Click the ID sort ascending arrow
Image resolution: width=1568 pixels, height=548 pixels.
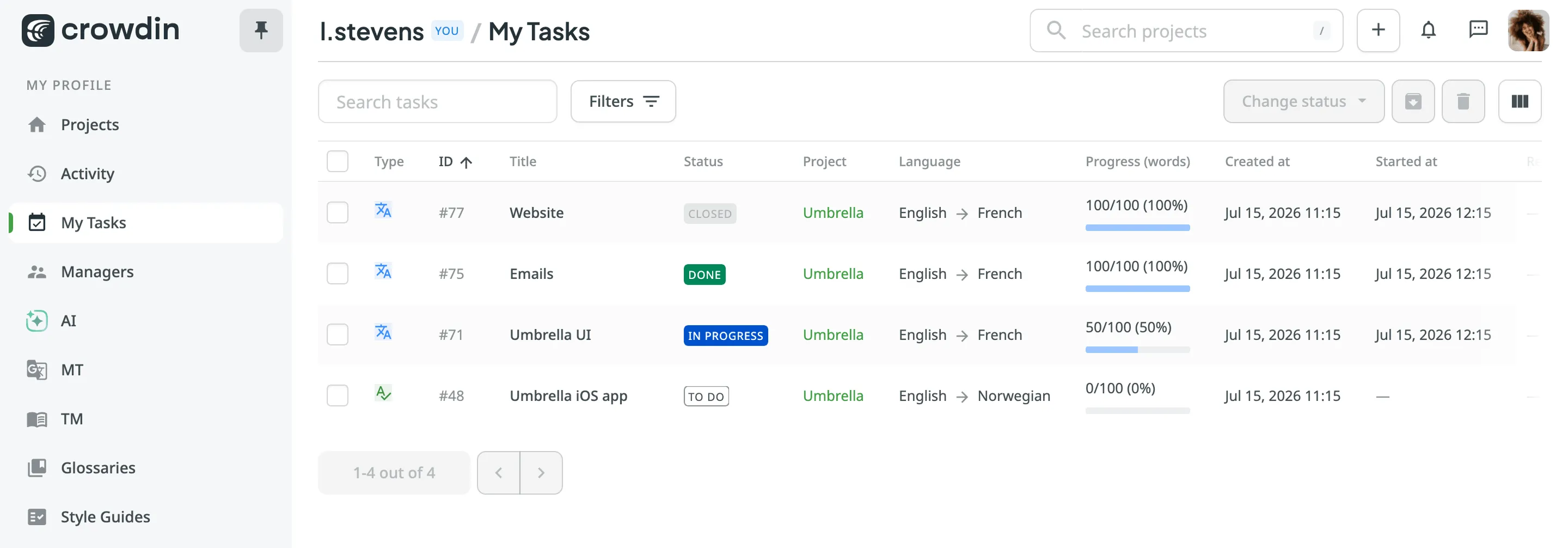[466, 162]
